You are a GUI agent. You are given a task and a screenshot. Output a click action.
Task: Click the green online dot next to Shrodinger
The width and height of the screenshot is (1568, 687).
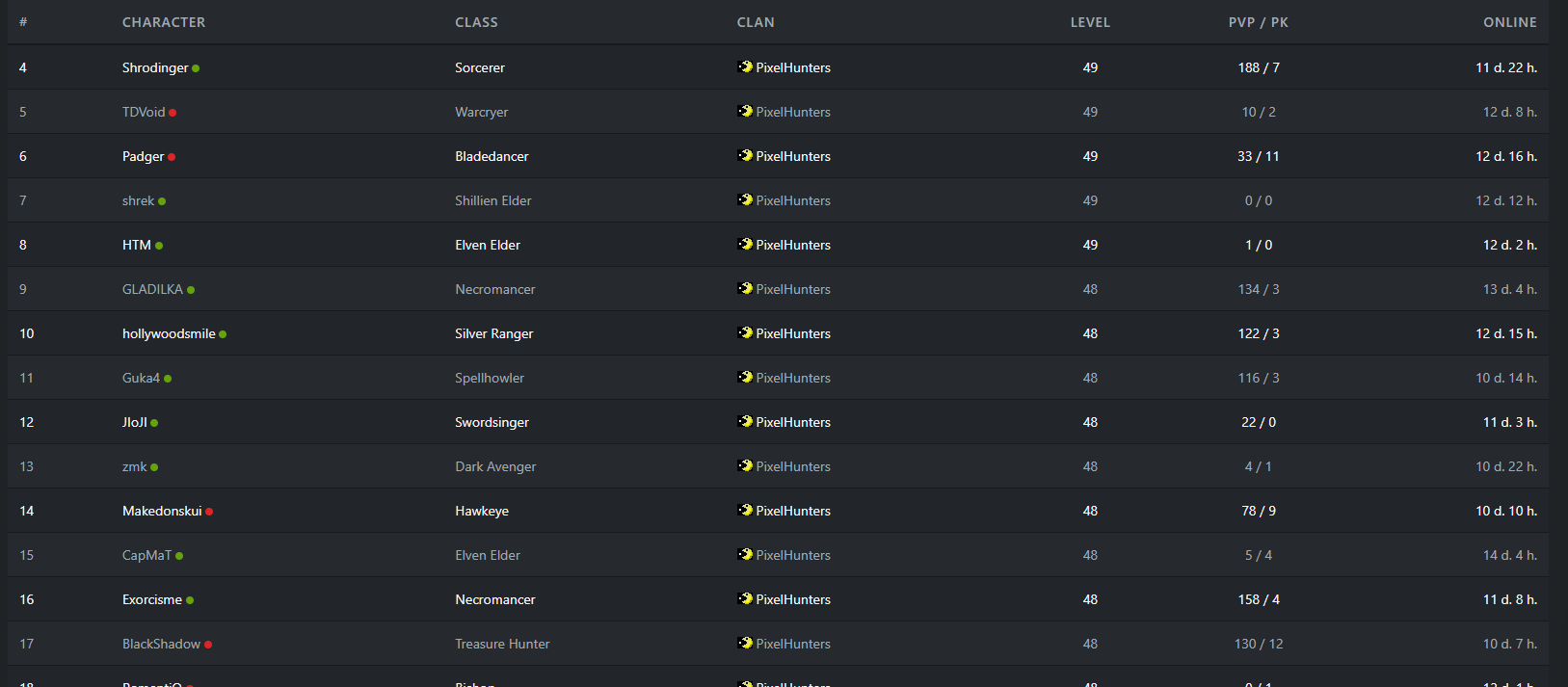click(196, 68)
